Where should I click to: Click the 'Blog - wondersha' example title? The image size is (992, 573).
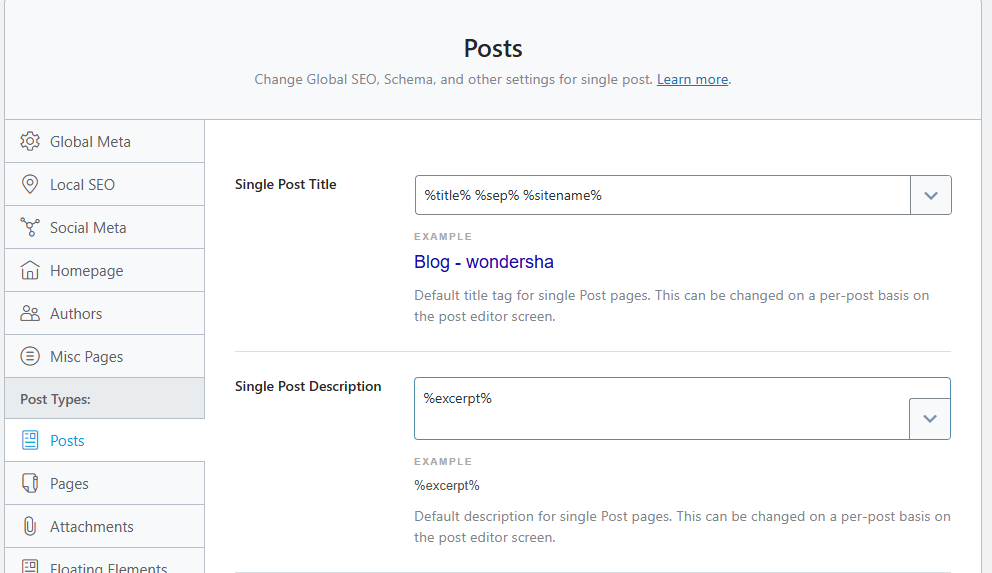point(484,262)
